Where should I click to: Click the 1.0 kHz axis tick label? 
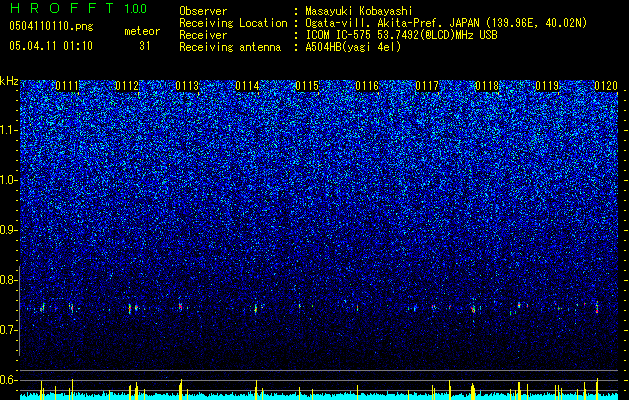[8, 180]
